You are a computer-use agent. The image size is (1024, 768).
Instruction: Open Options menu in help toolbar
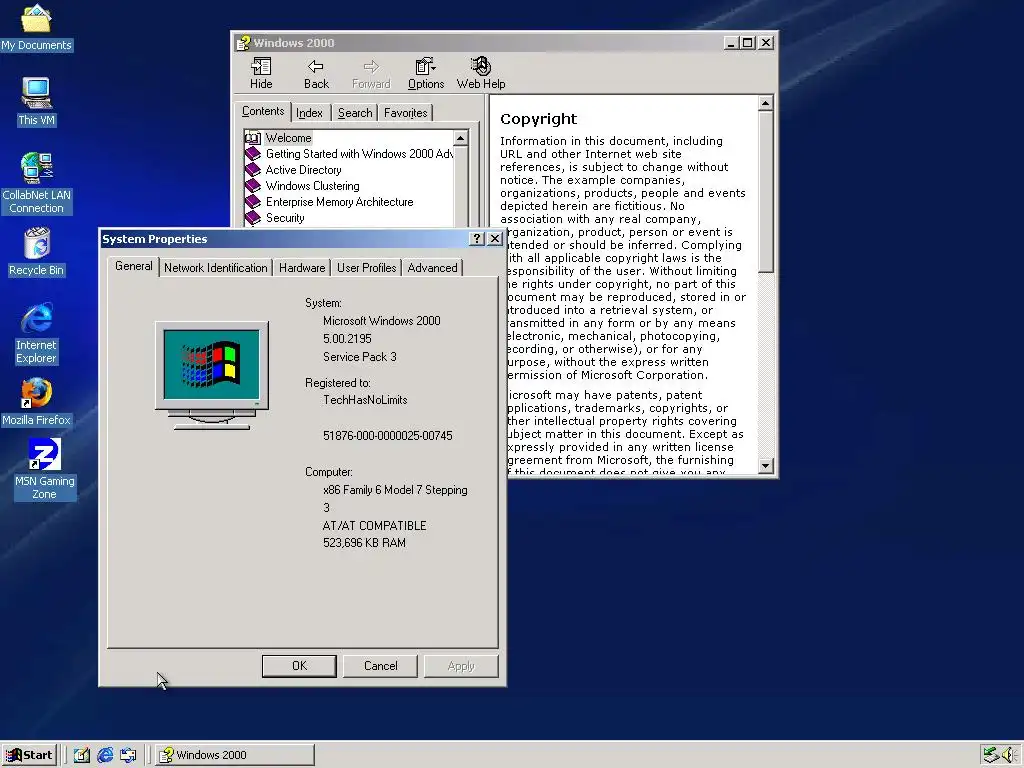pyautogui.click(x=426, y=73)
